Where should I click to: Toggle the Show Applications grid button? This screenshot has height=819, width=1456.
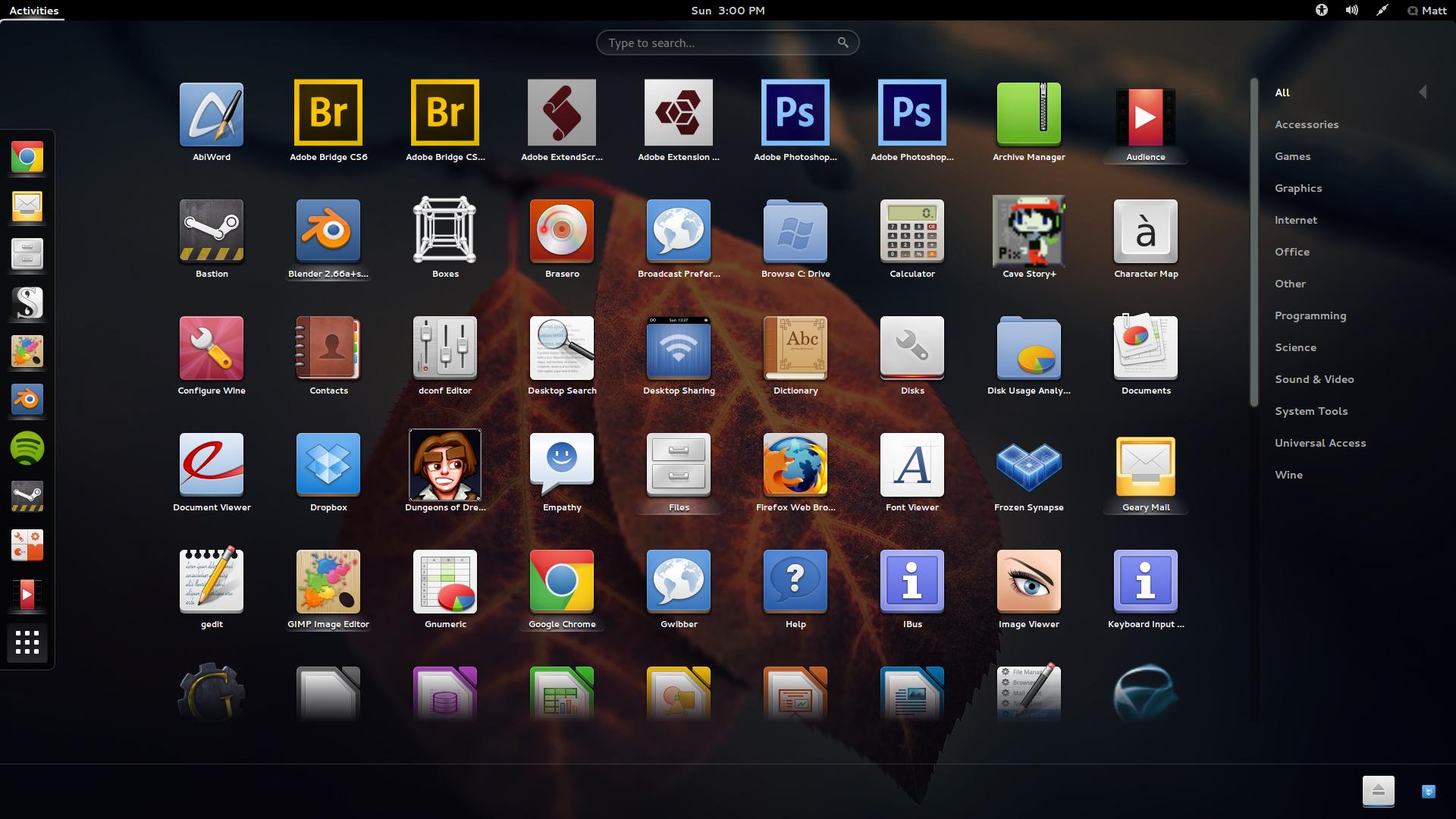(x=27, y=642)
